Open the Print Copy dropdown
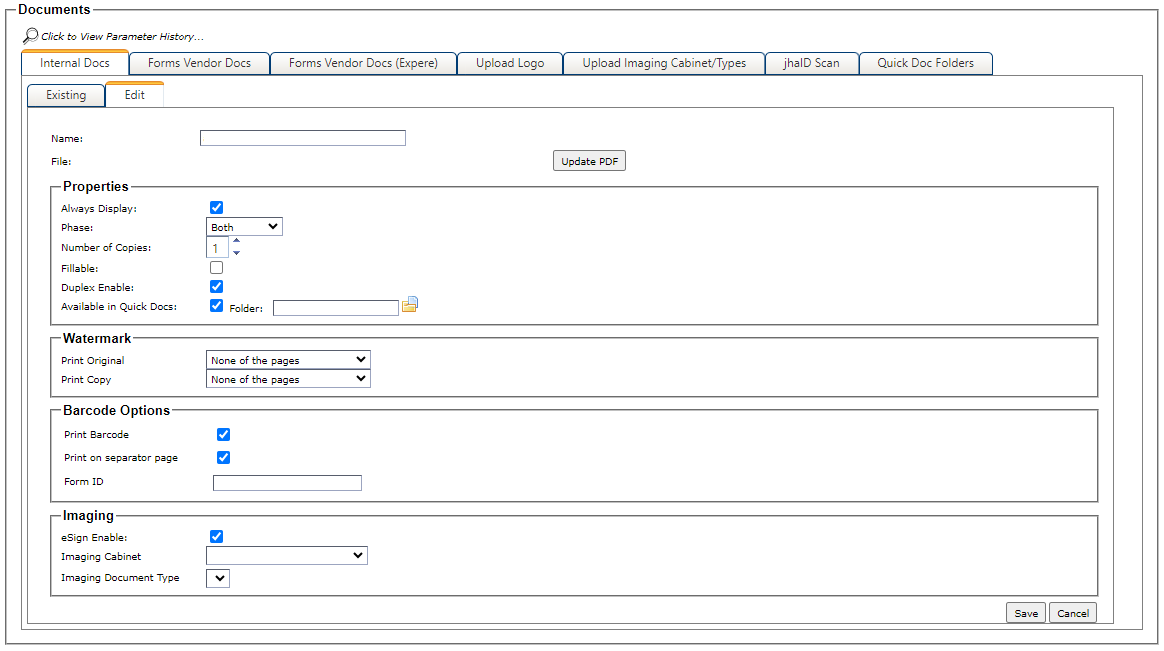 288,378
